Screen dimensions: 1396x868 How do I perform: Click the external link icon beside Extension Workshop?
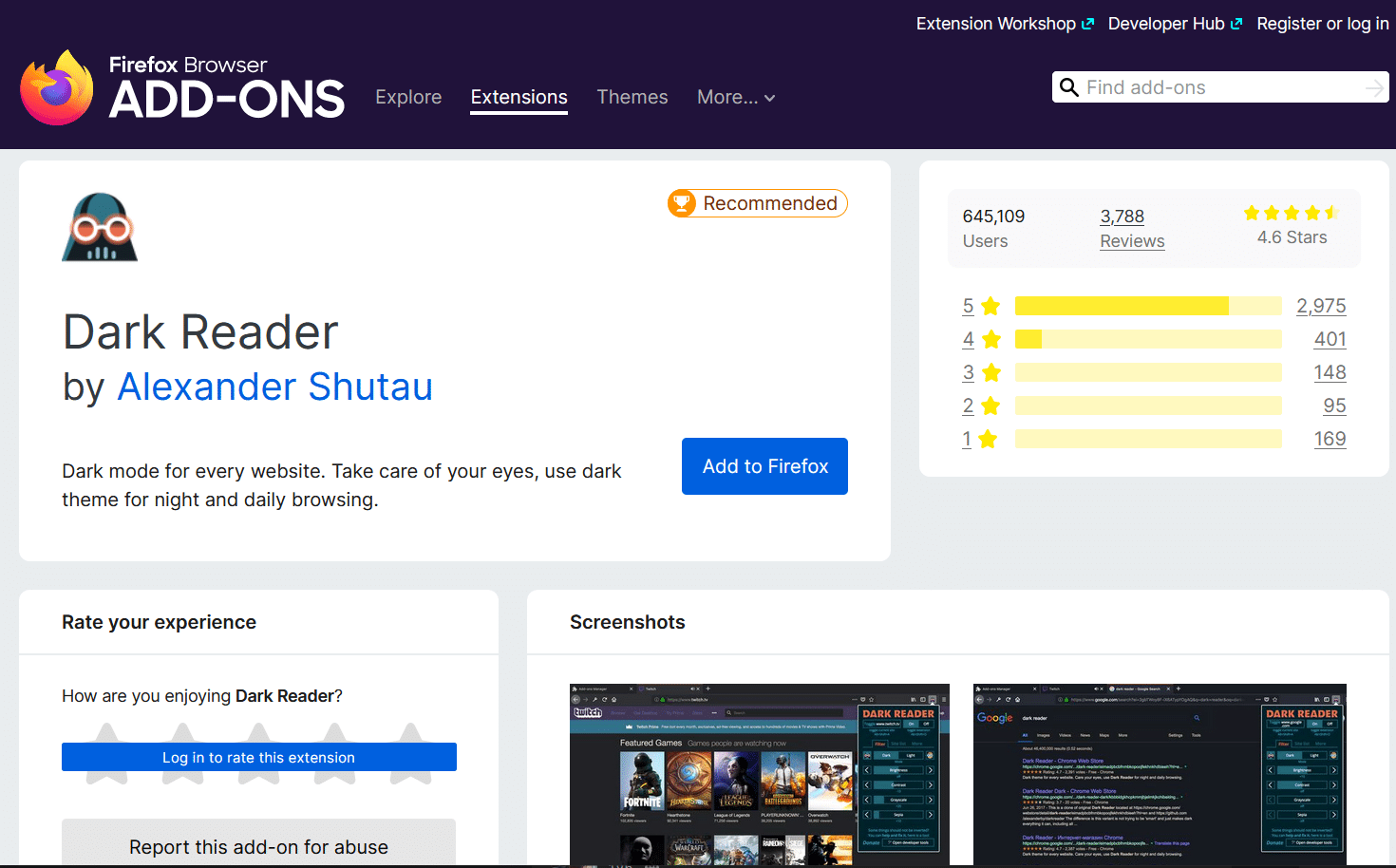pos(1088,23)
